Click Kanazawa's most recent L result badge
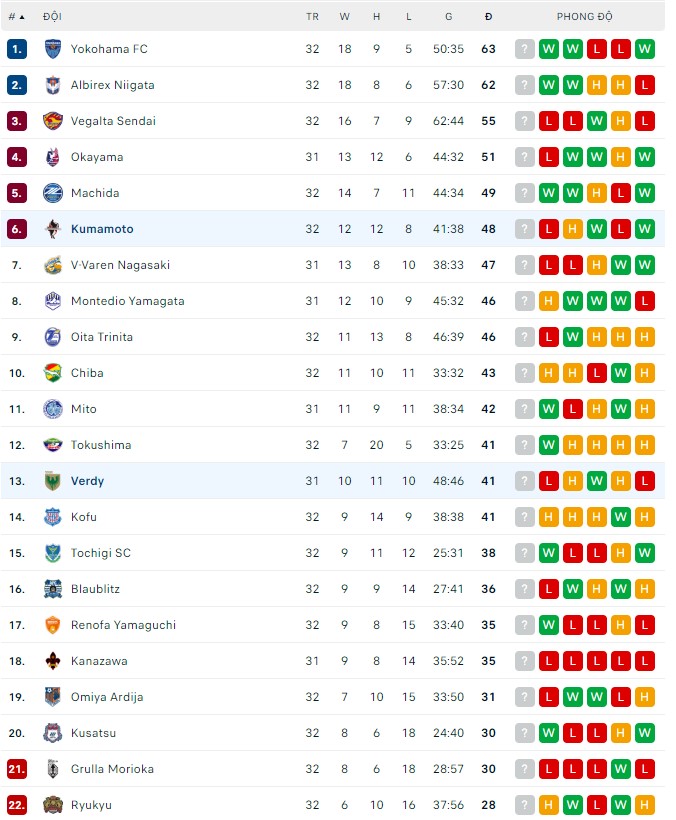 [548, 661]
